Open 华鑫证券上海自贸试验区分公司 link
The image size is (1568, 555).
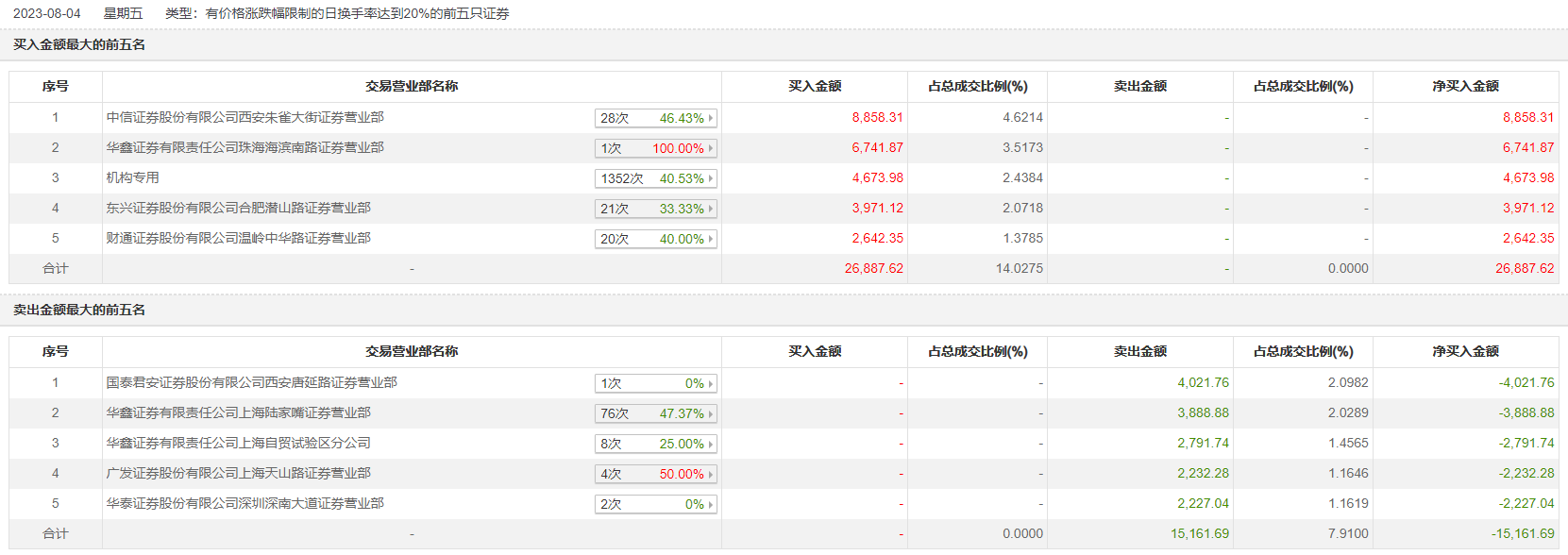pyautogui.click(x=238, y=444)
